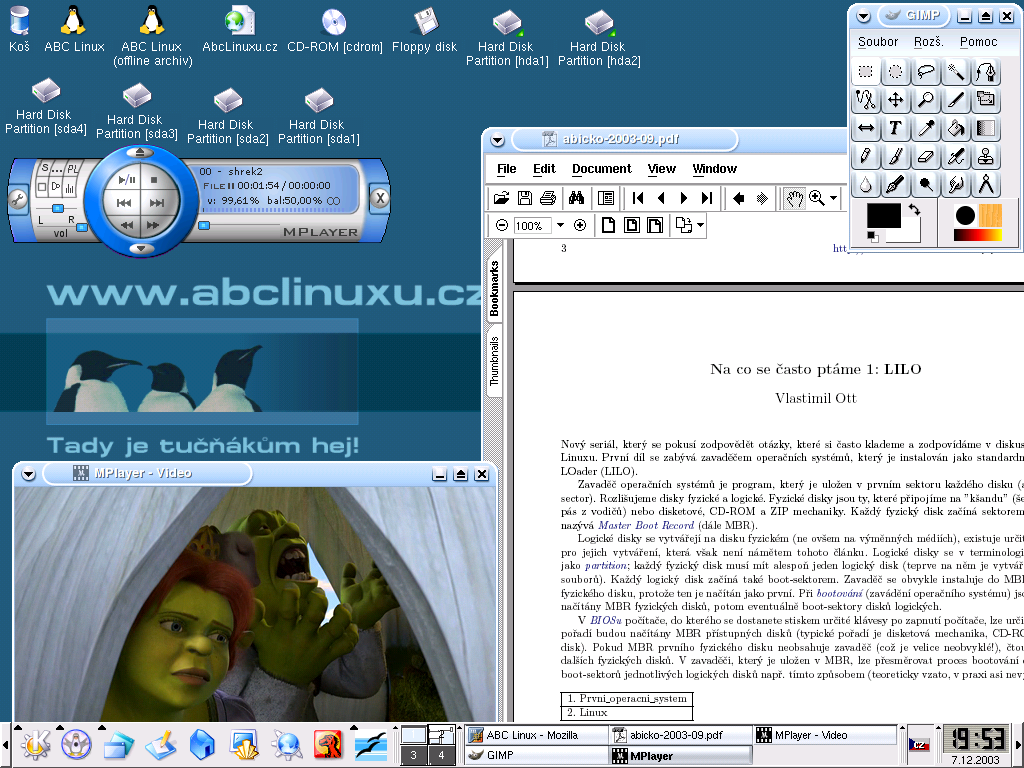Viewport: 1024px width, 768px height.
Task: Expand the zoom tool dropdown arrow
Action: click(833, 198)
